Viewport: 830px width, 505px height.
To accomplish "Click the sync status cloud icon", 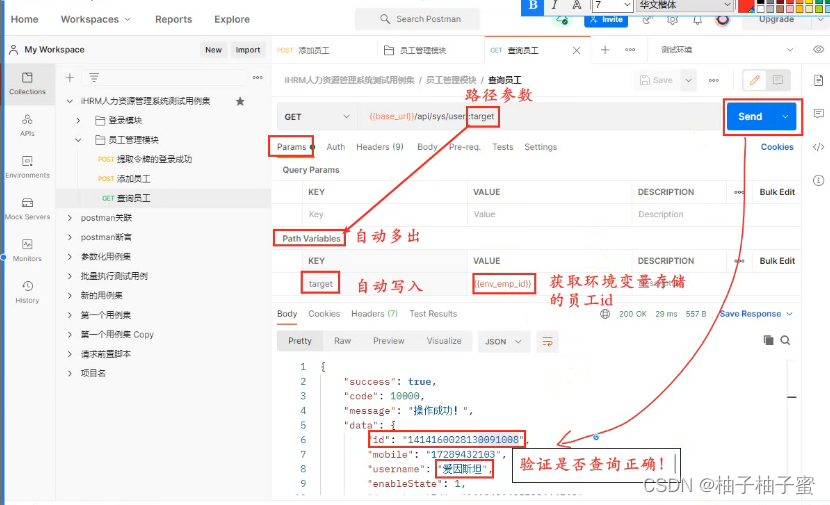I will coord(562,20).
